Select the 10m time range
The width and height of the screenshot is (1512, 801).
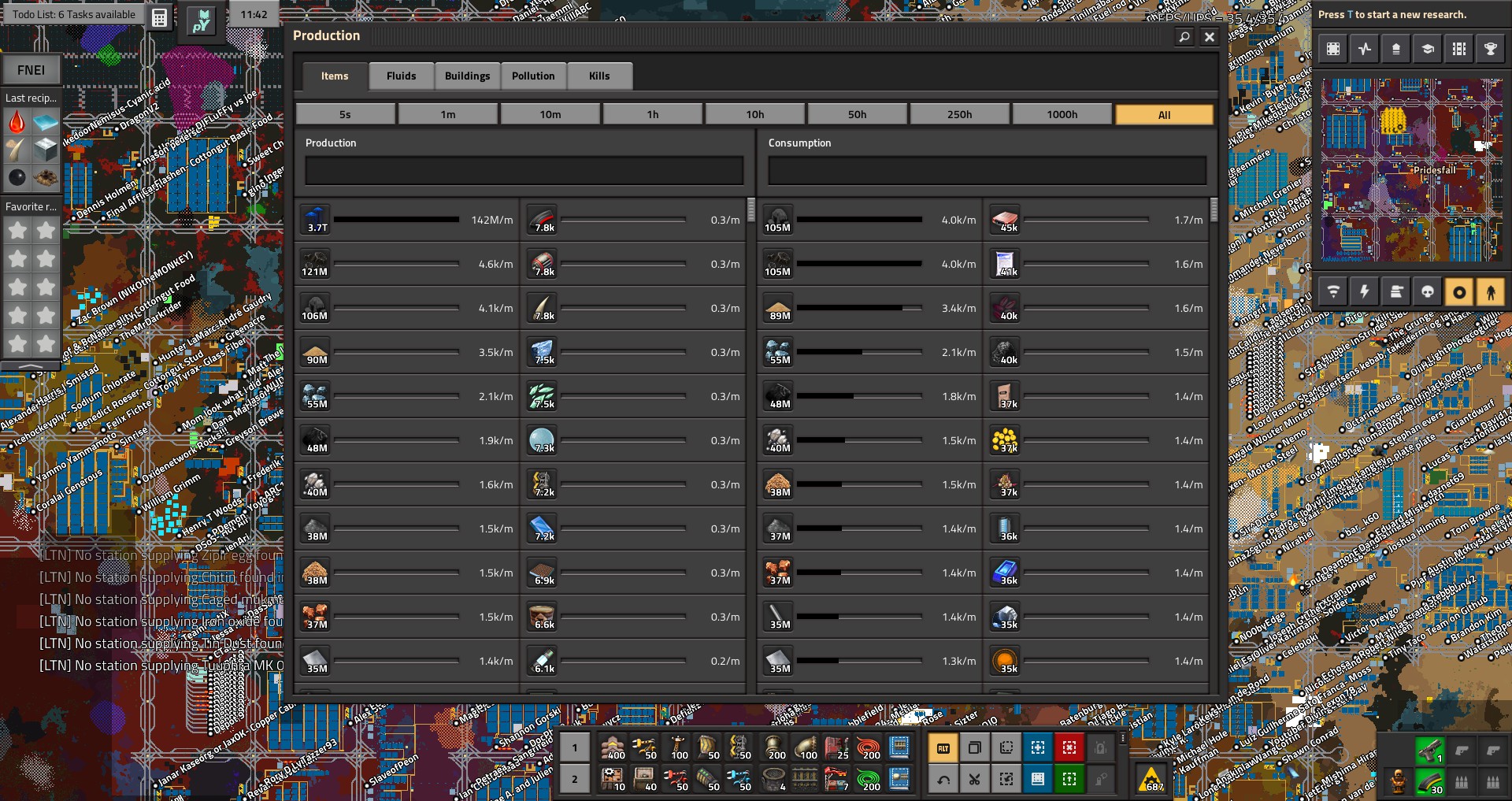pos(550,114)
